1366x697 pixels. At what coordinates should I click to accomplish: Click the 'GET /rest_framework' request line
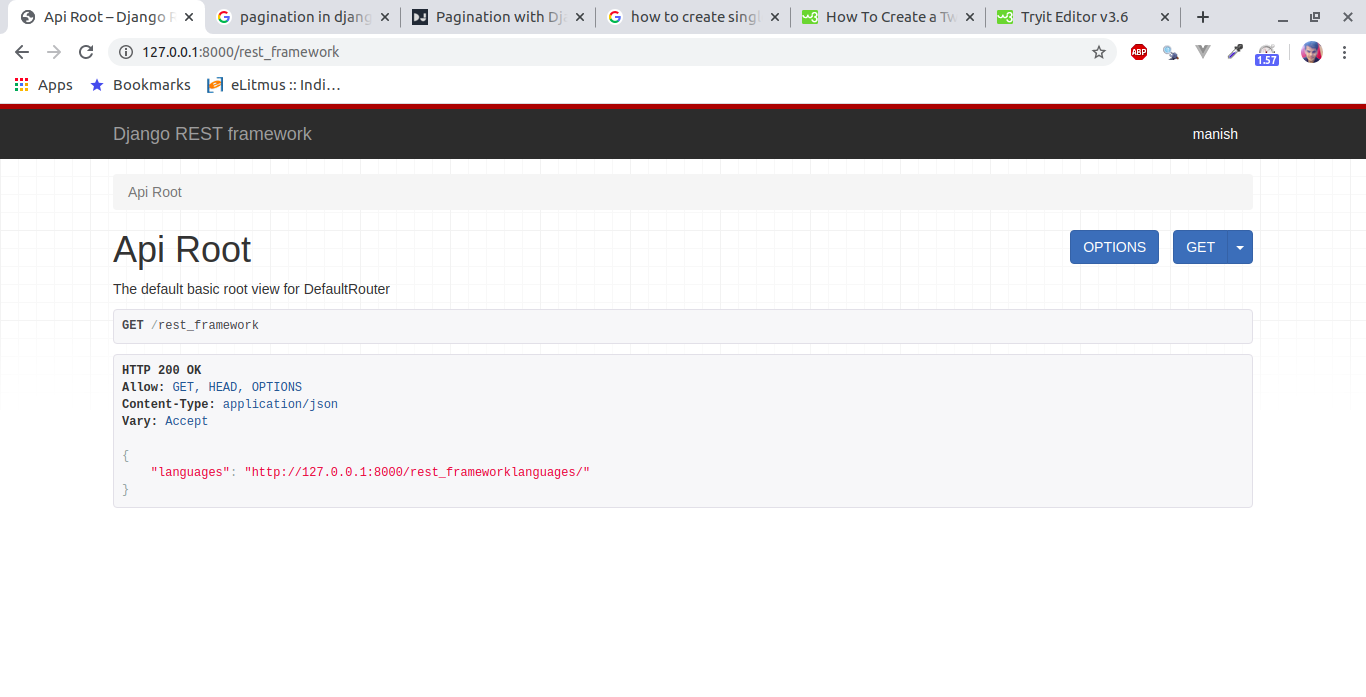[190, 325]
